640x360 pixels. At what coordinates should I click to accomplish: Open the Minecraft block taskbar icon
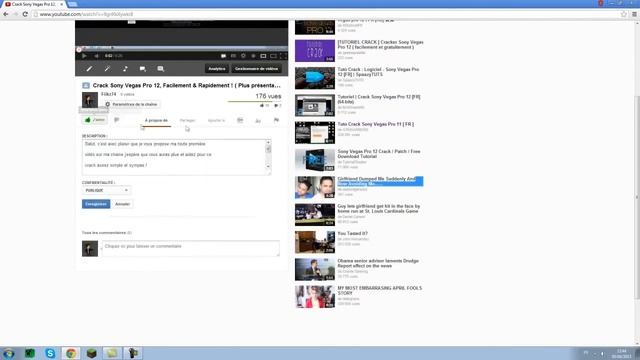coord(92,353)
